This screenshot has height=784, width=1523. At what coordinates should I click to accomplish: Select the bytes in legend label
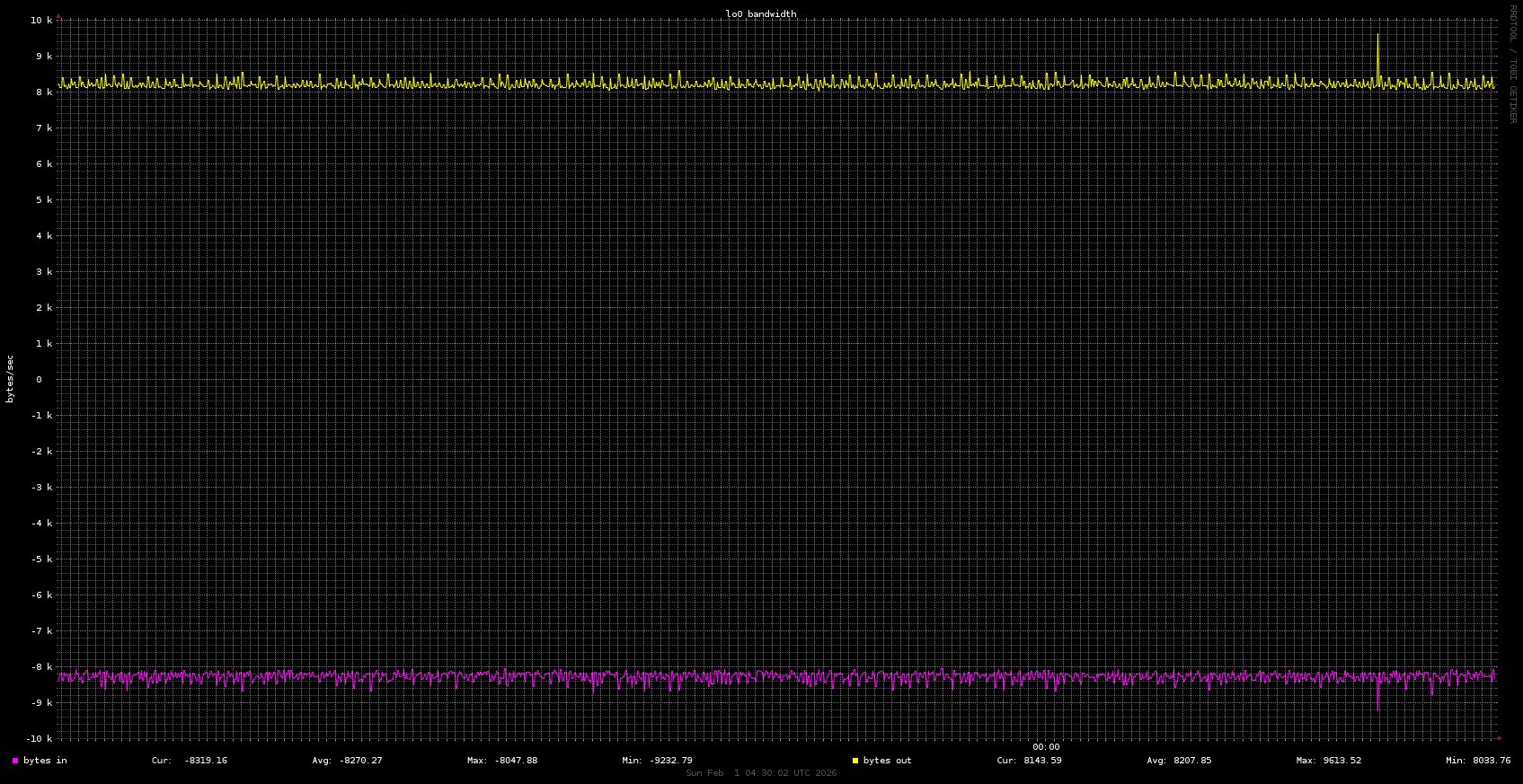[45, 761]
